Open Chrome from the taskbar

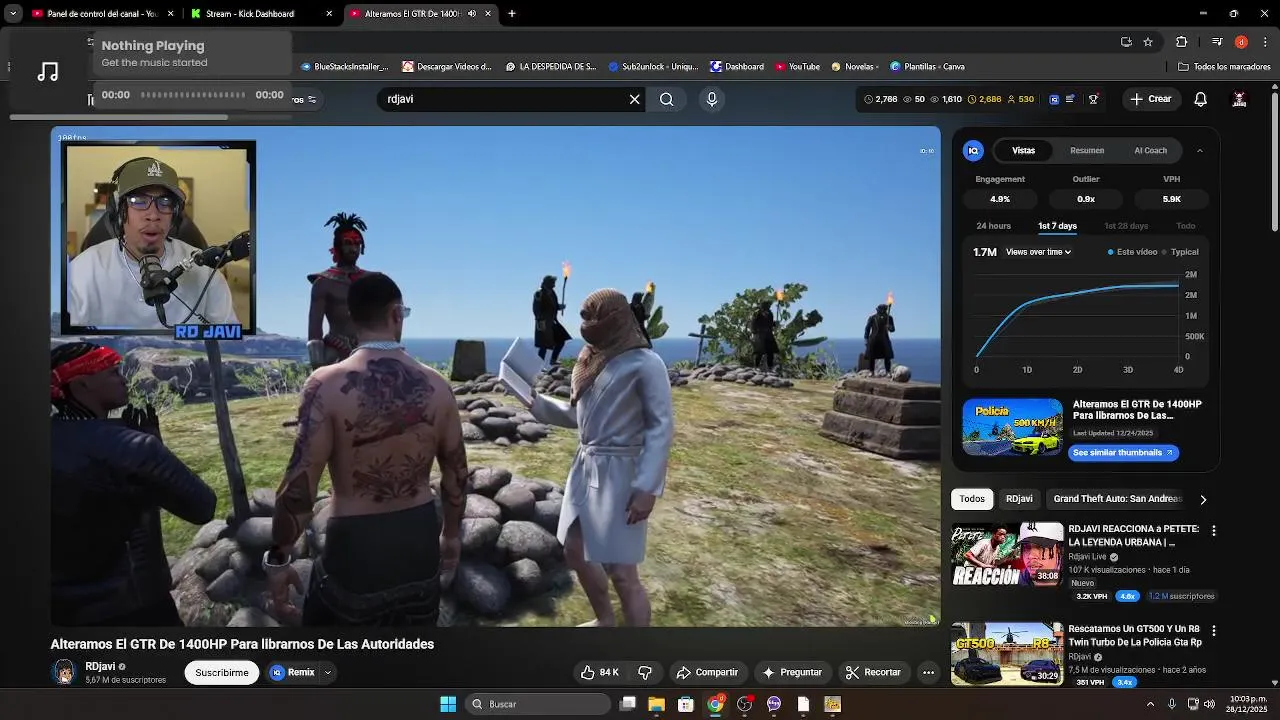[x=715, y=704]
